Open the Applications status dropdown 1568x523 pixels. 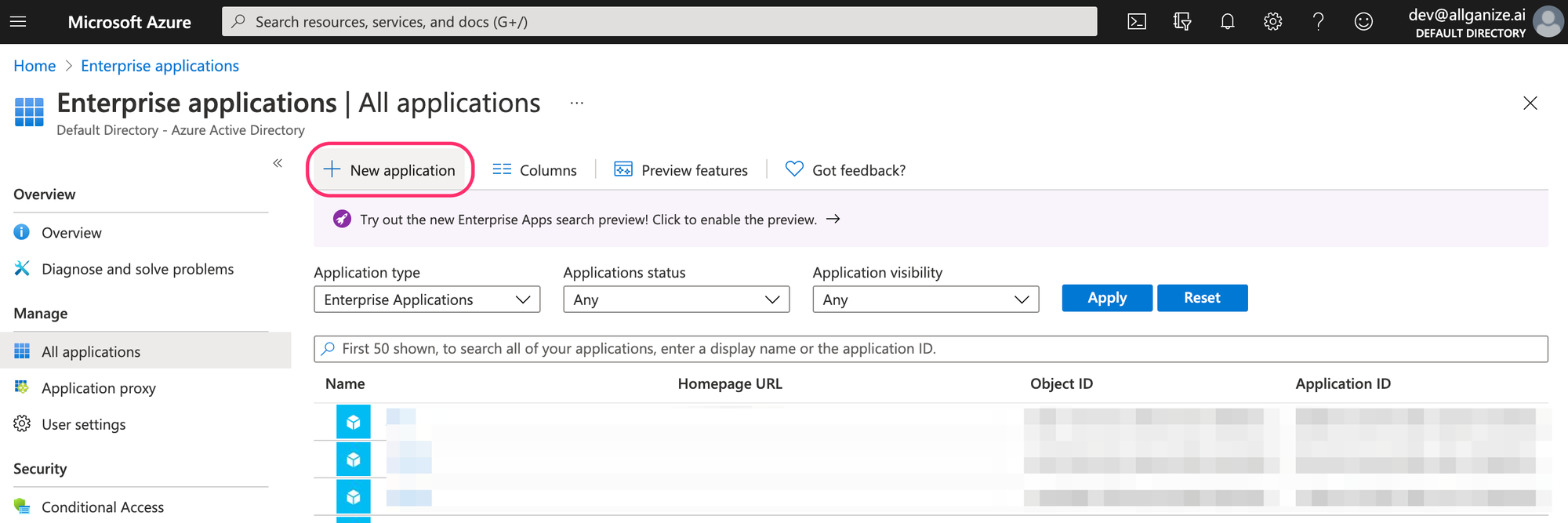677,300
